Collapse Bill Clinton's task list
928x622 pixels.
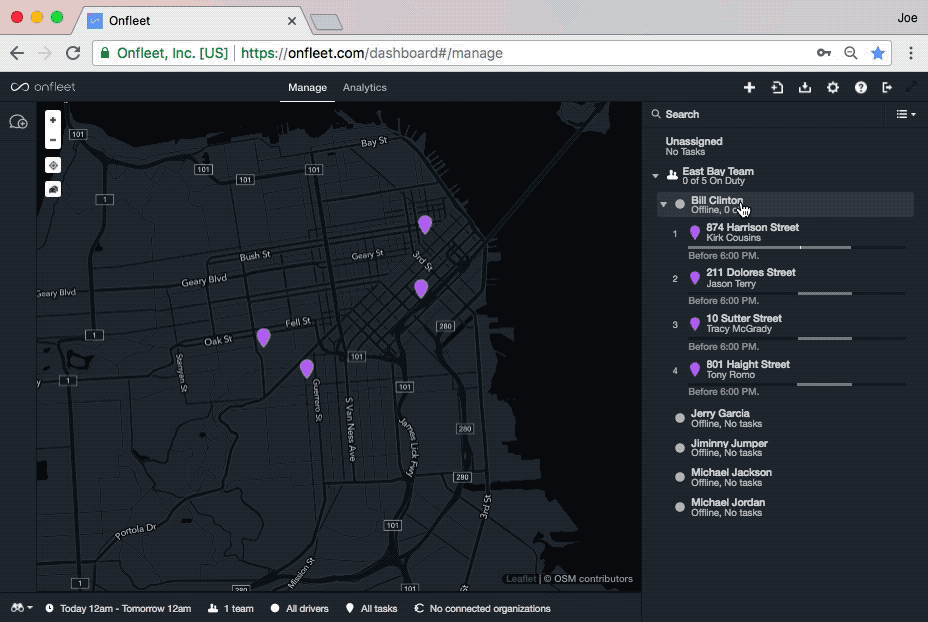[x=663, y=205]
